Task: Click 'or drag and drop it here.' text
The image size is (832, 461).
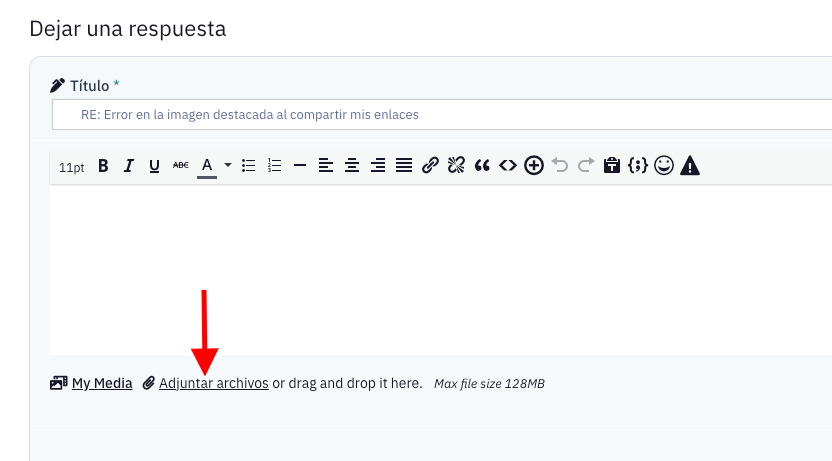Action: pos(347,383)
